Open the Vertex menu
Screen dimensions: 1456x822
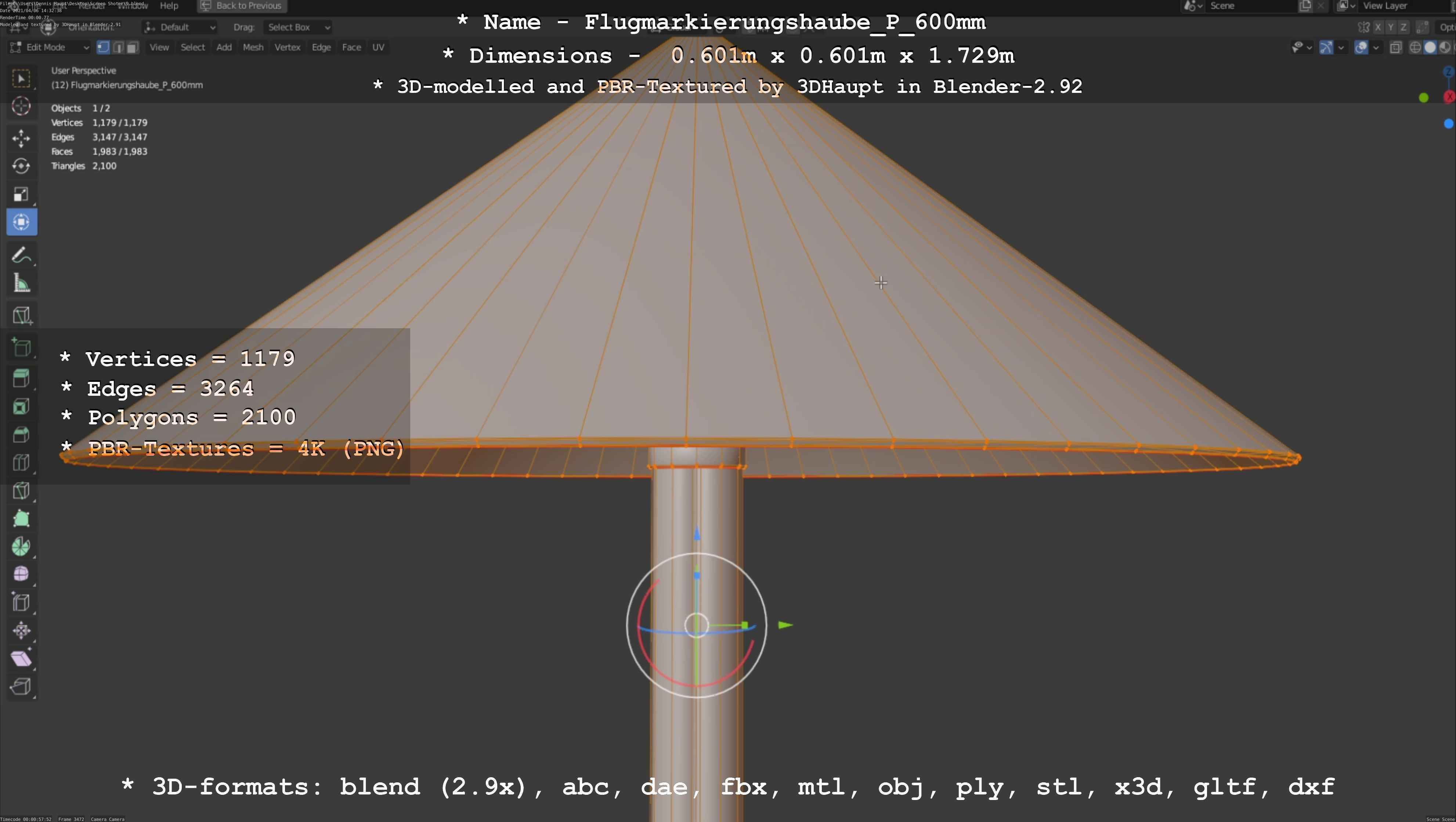click(x=287, y=47)
